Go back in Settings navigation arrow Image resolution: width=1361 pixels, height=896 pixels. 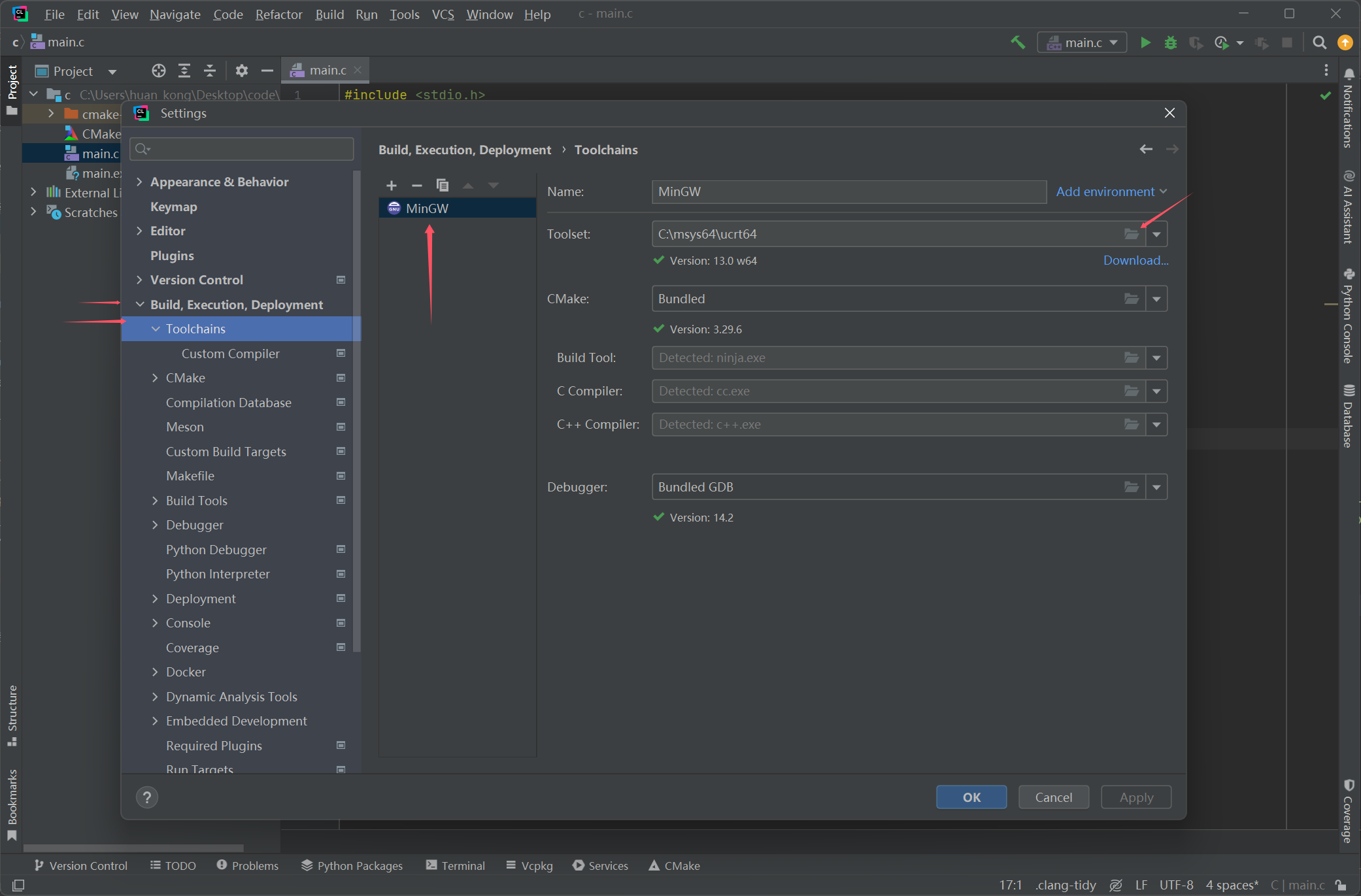pos(1145,150)
